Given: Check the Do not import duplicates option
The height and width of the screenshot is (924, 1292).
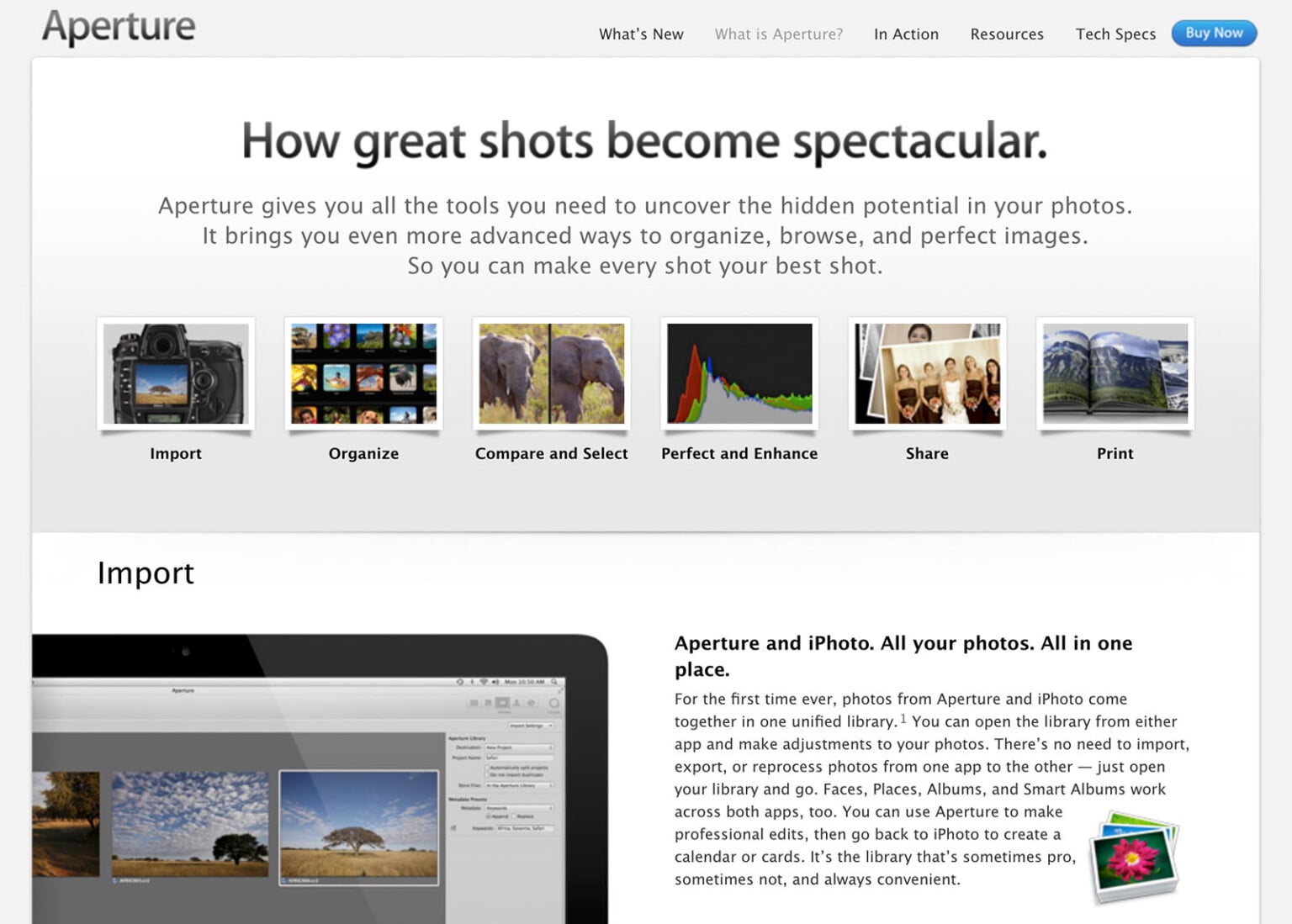Looking at the screenshot, I should 487,774.
